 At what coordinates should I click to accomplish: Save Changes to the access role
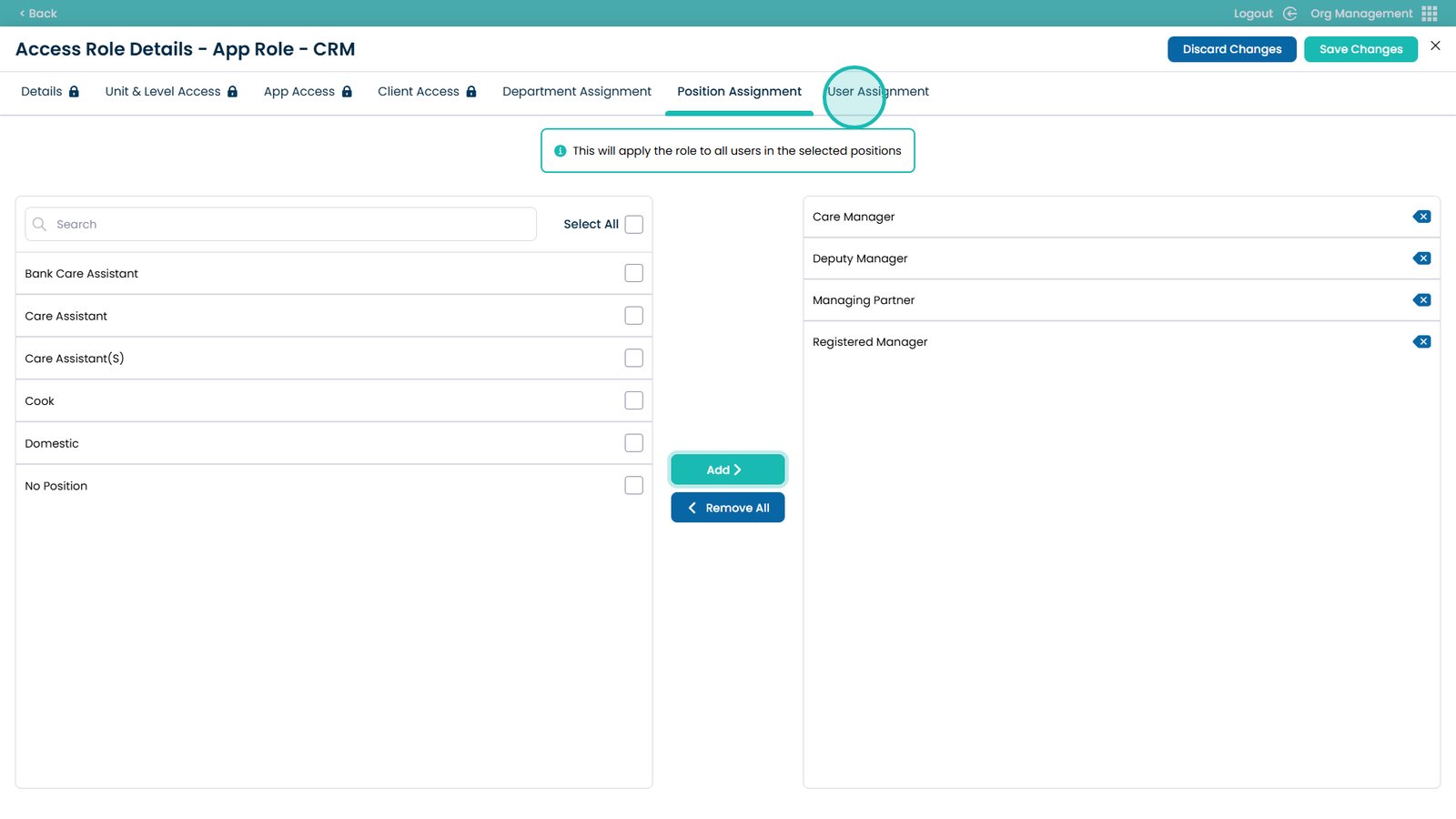click(x=1360, y=49)
